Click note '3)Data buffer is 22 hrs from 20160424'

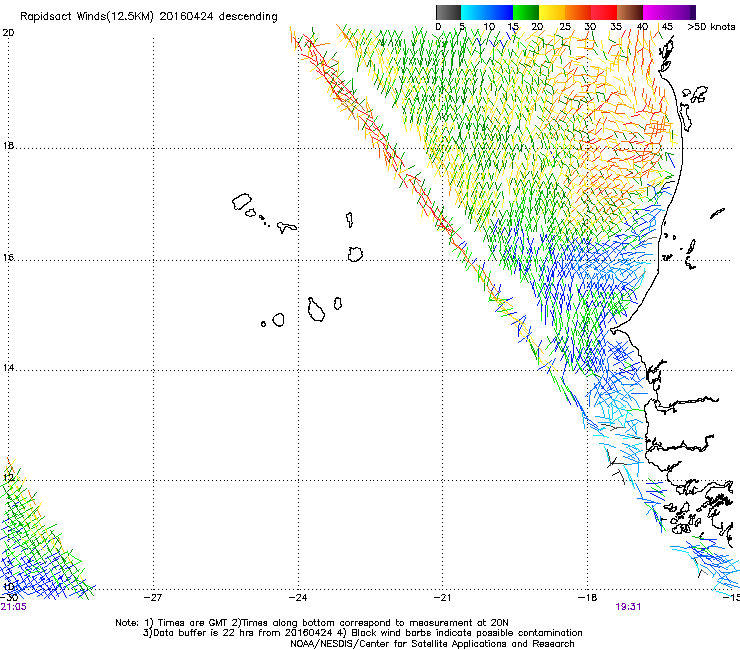click(x=237, y=633)
